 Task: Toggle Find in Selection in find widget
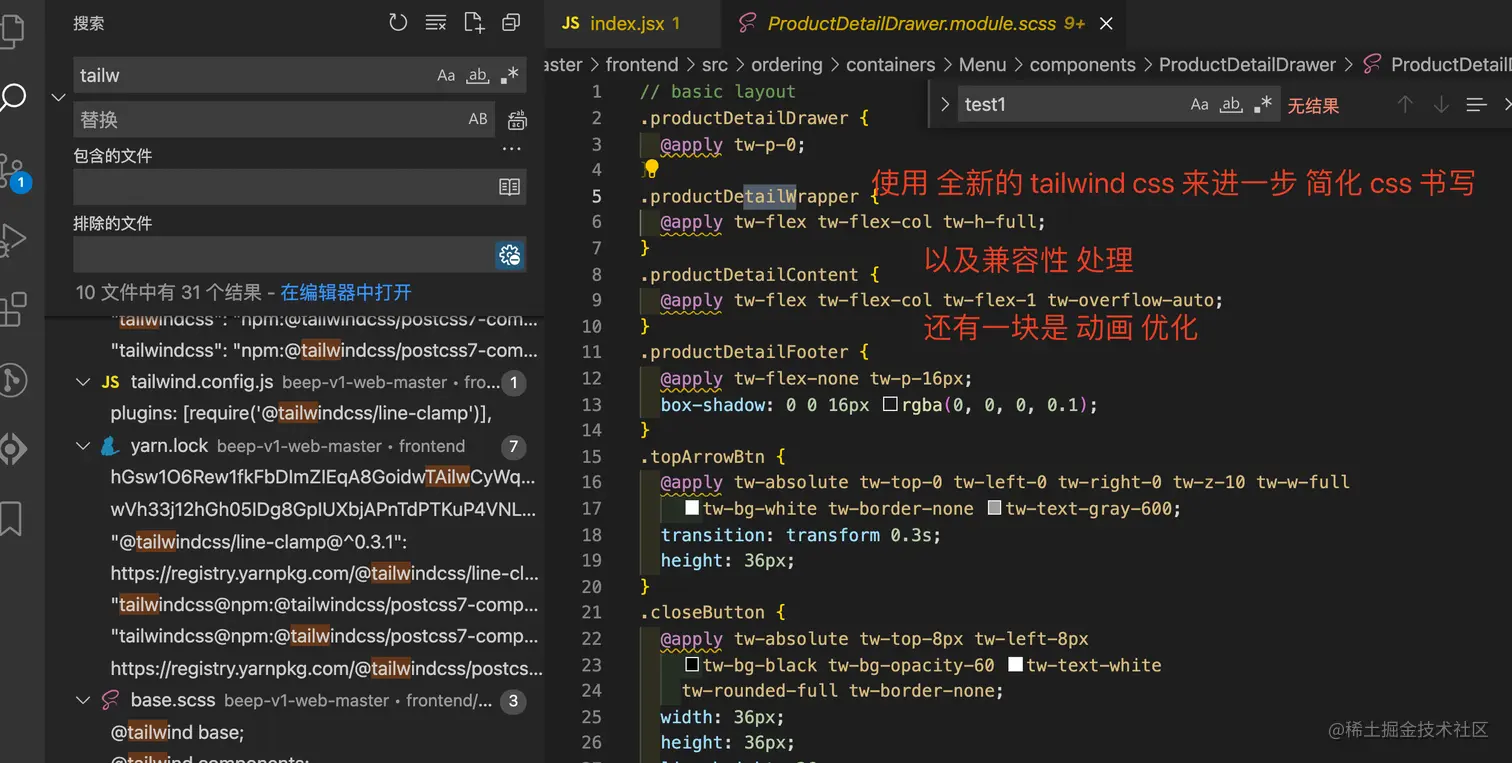click(1476, 104)
